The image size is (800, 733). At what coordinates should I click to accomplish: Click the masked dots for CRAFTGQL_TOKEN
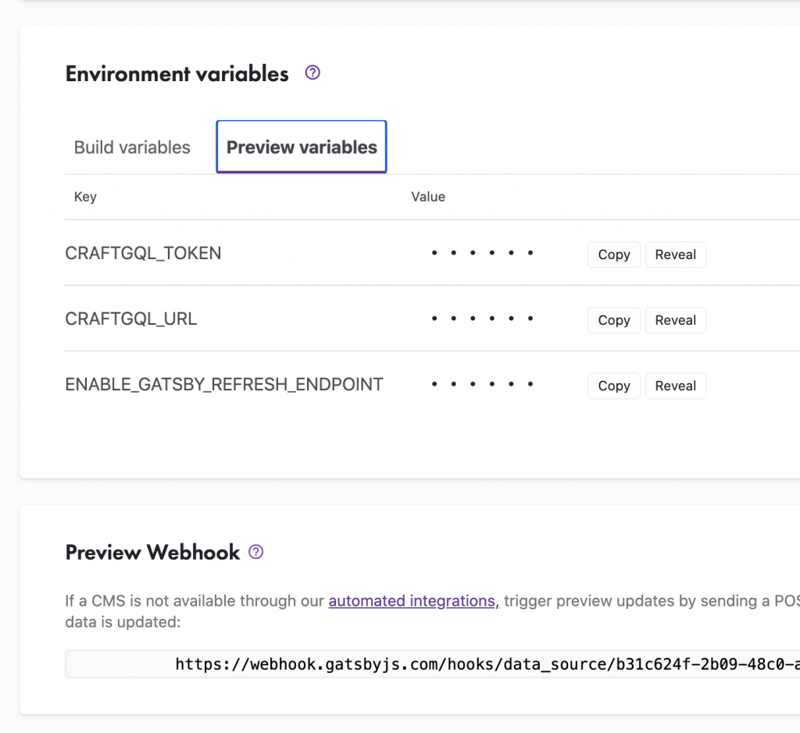[x=482, y=254]
